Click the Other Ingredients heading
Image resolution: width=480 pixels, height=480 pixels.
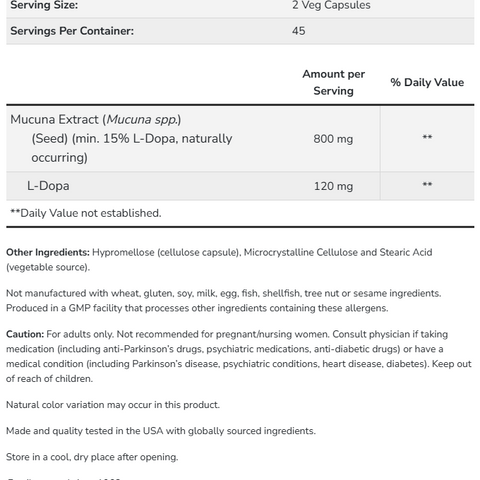(x=48, y=252)
